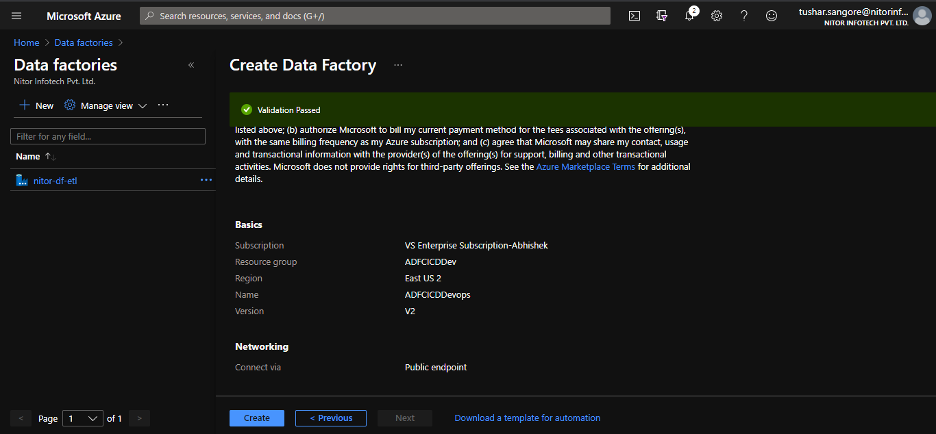Open the page number dropdown
Screen dimensions: 936x434
[84, 418]
